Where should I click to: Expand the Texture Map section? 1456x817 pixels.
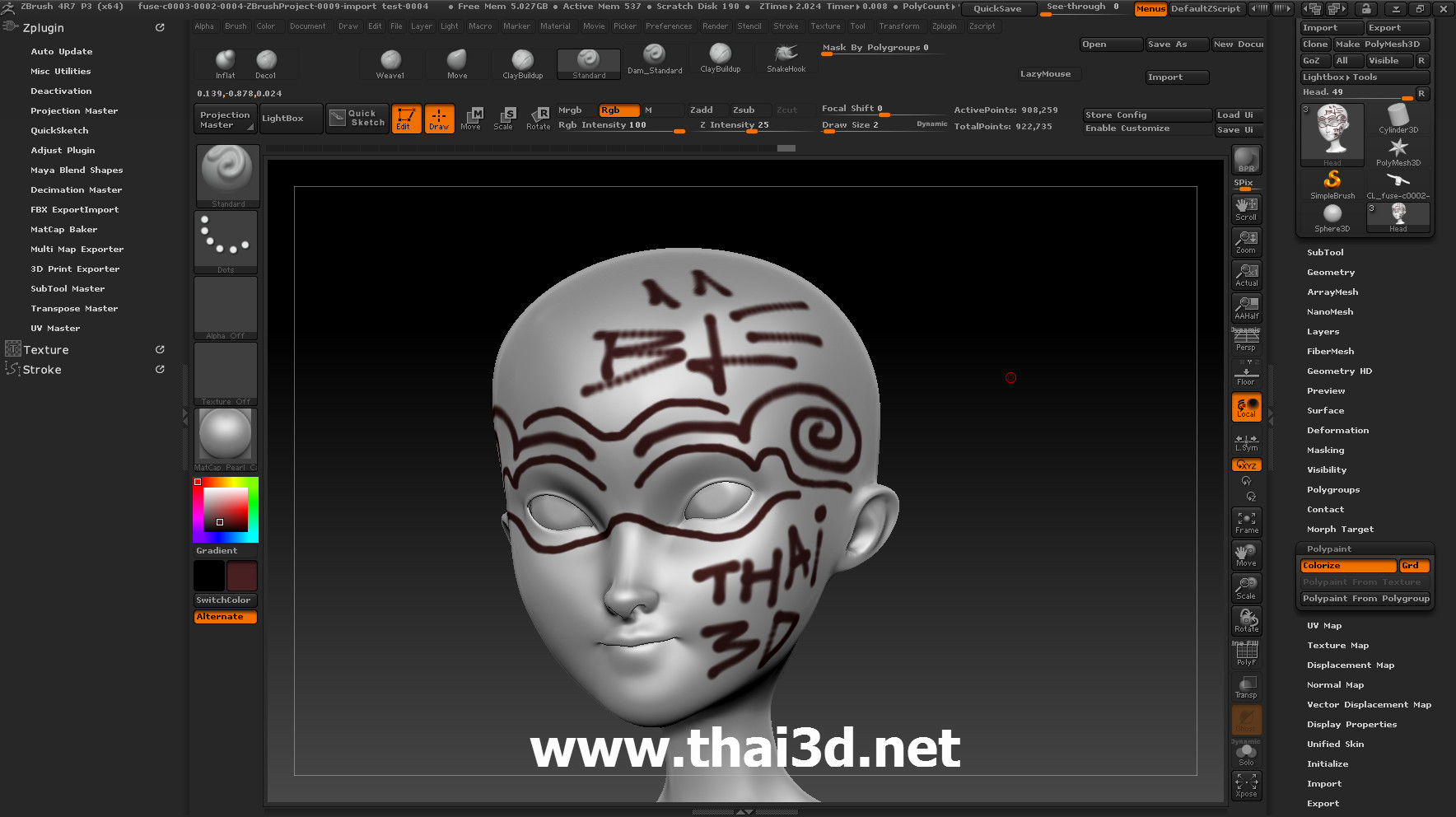pyautogui.click(x=1337, y=646)
